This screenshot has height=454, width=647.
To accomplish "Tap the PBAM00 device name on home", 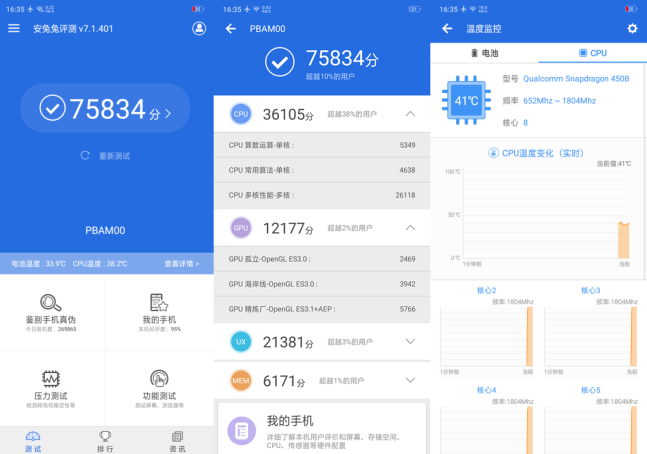I will pos(105,230).
